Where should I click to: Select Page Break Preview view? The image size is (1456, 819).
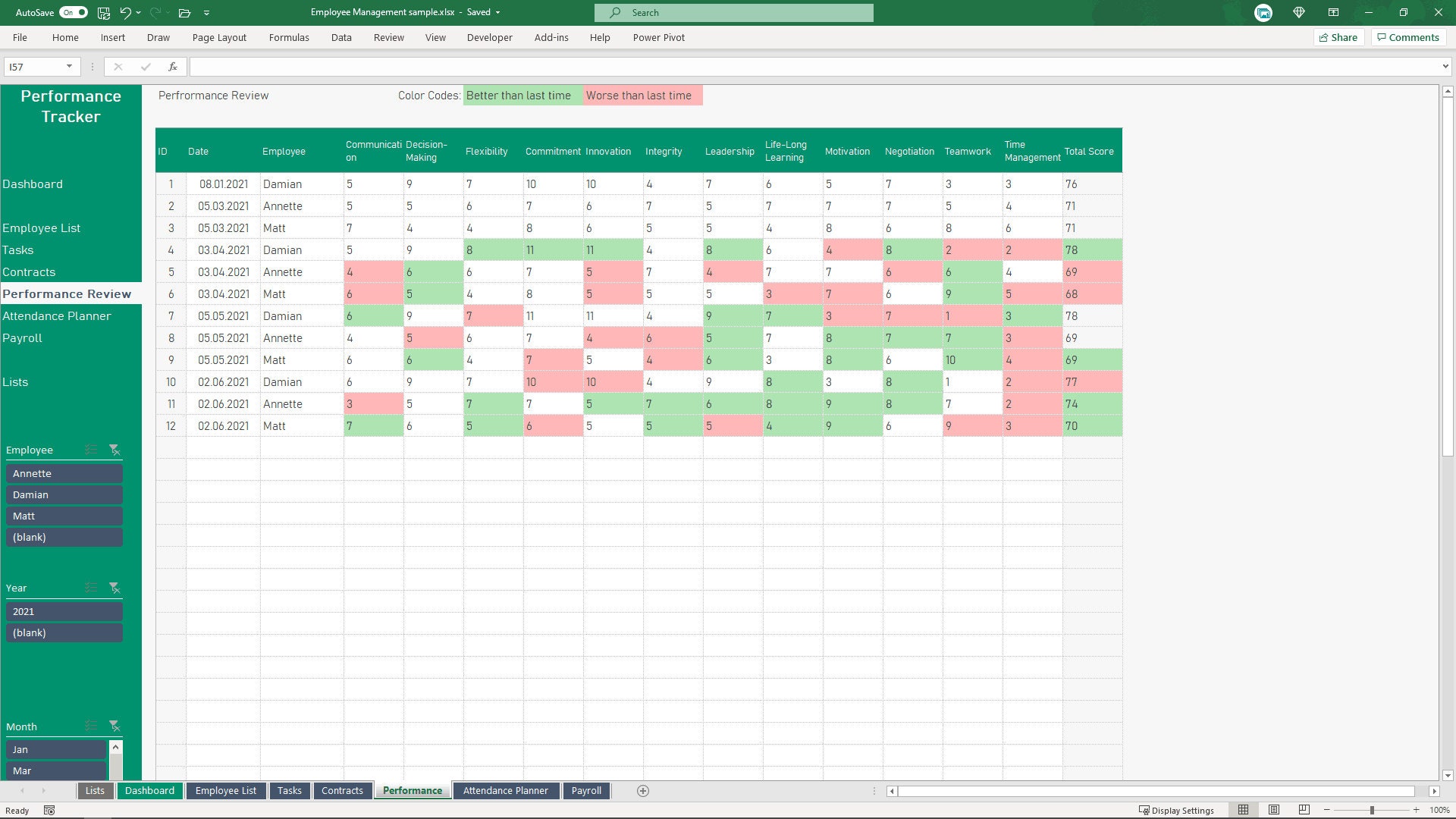coord(1304,809)
